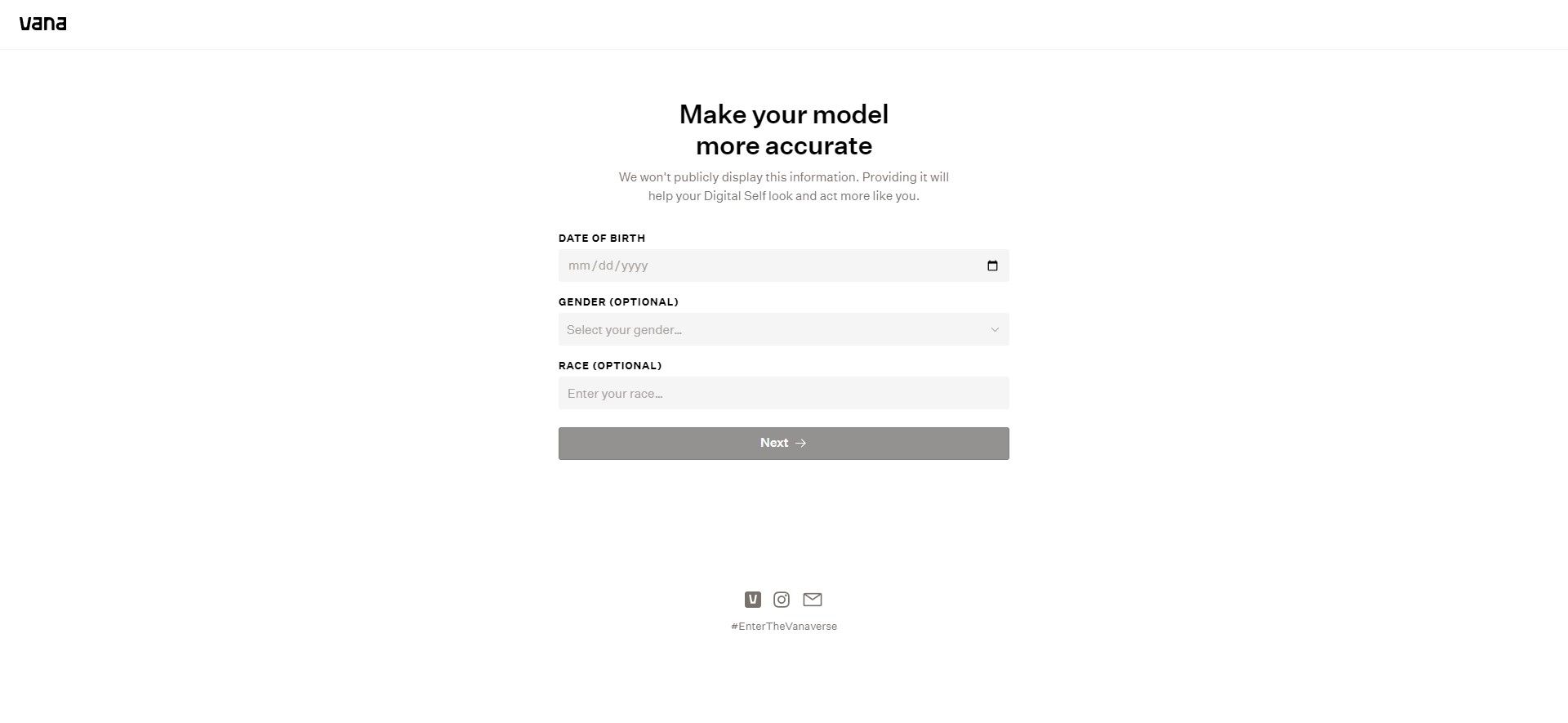
Task: Click the #EnterTheVanaverse hashtag
Action: (x=784, y=626)
